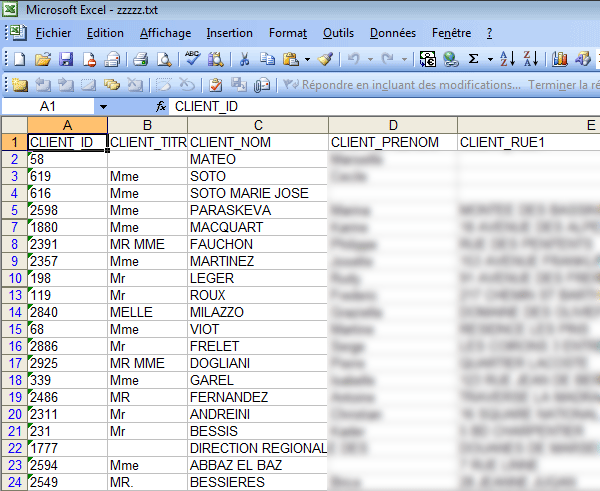Viewport: 600px width, 491px height.
Task: Run the spelling check (ABC) tool
Action: (x=192, y=59)
